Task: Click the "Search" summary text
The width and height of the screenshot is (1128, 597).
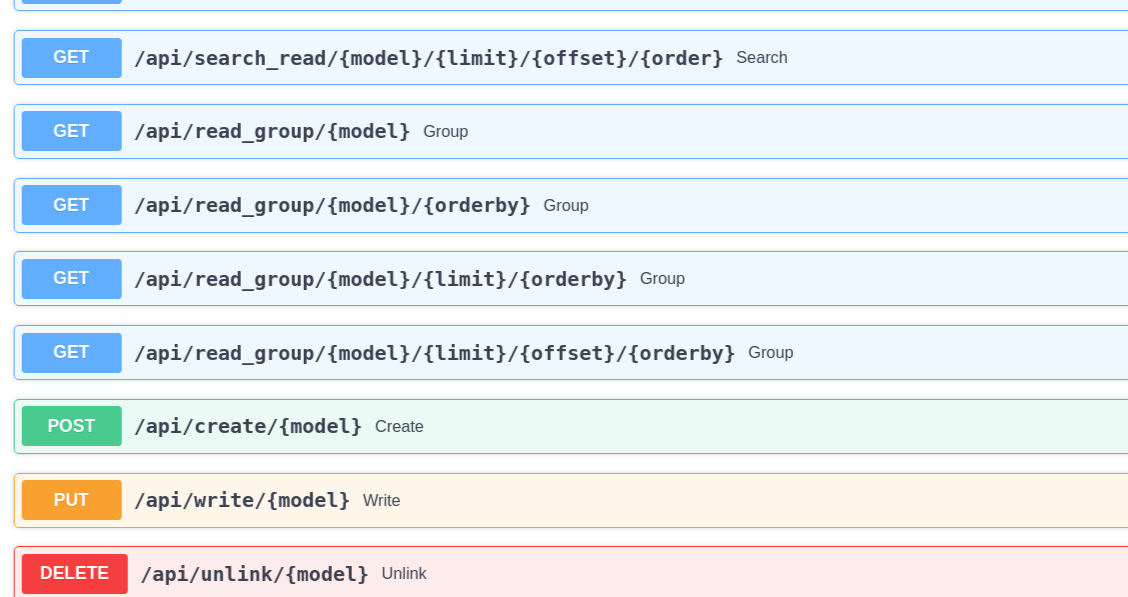Action: pos(761,58)
